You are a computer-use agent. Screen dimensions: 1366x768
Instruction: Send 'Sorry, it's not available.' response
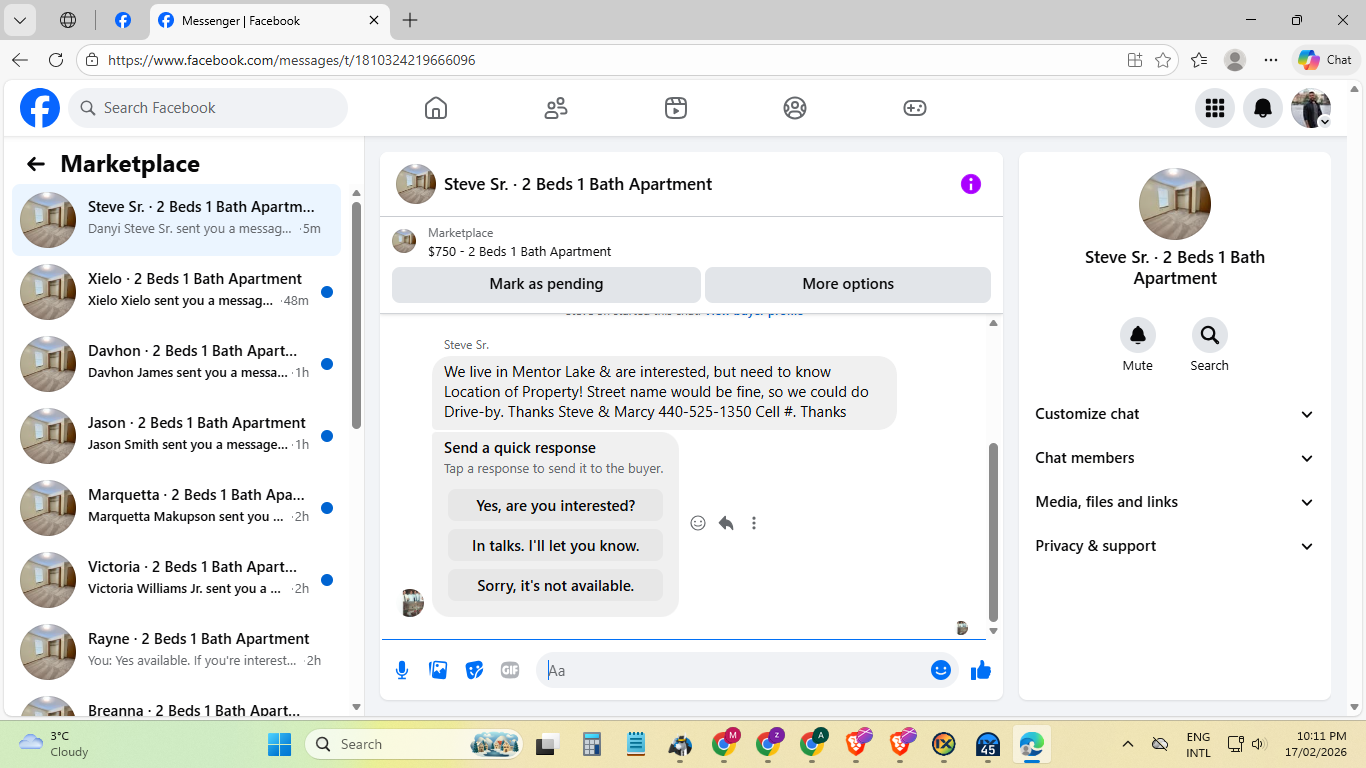tap(555, 586)
